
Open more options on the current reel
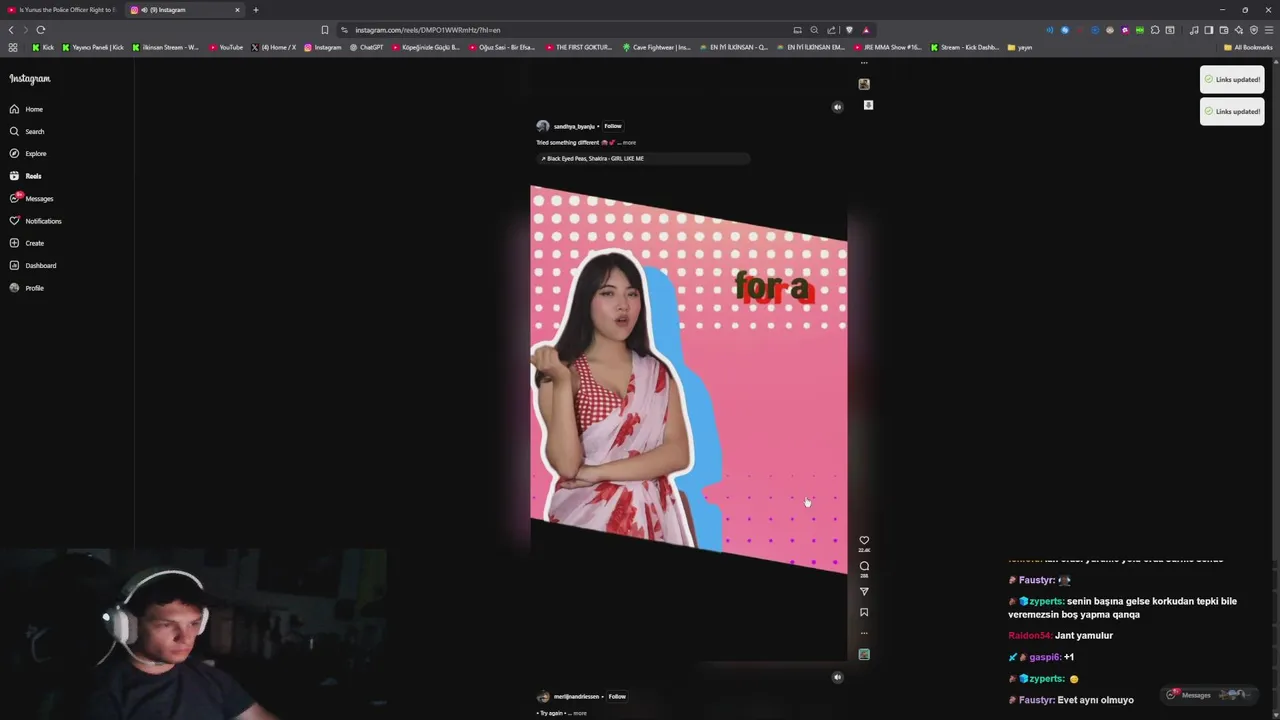pyautogui.click(x=864, y=632)
